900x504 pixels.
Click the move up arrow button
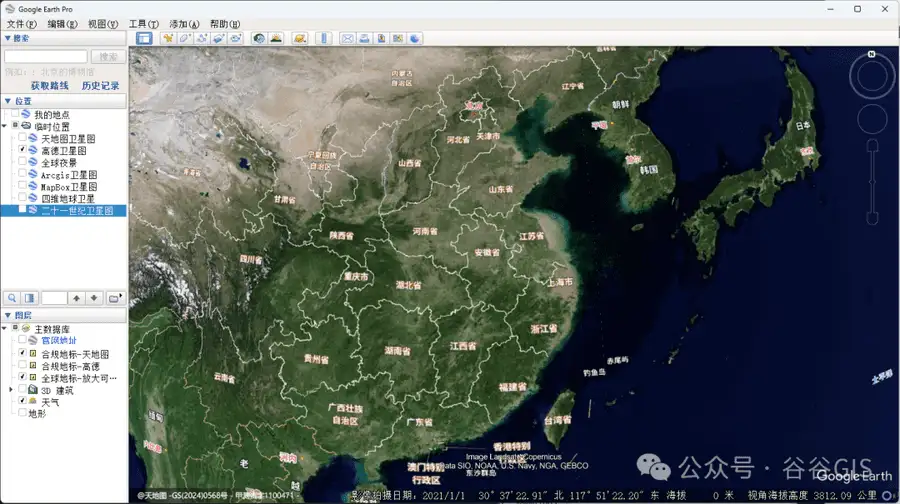pyautogui.click(x=76, y=298)
